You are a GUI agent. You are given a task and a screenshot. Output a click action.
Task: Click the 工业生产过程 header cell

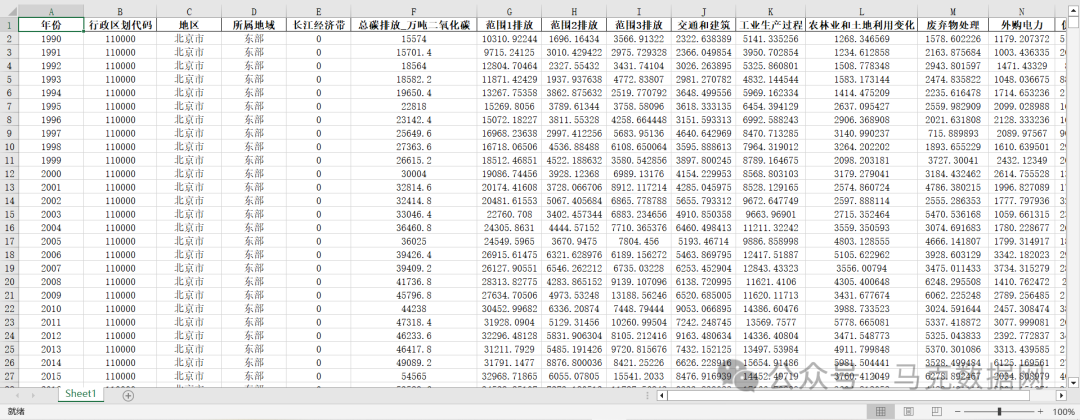(770, 25)
